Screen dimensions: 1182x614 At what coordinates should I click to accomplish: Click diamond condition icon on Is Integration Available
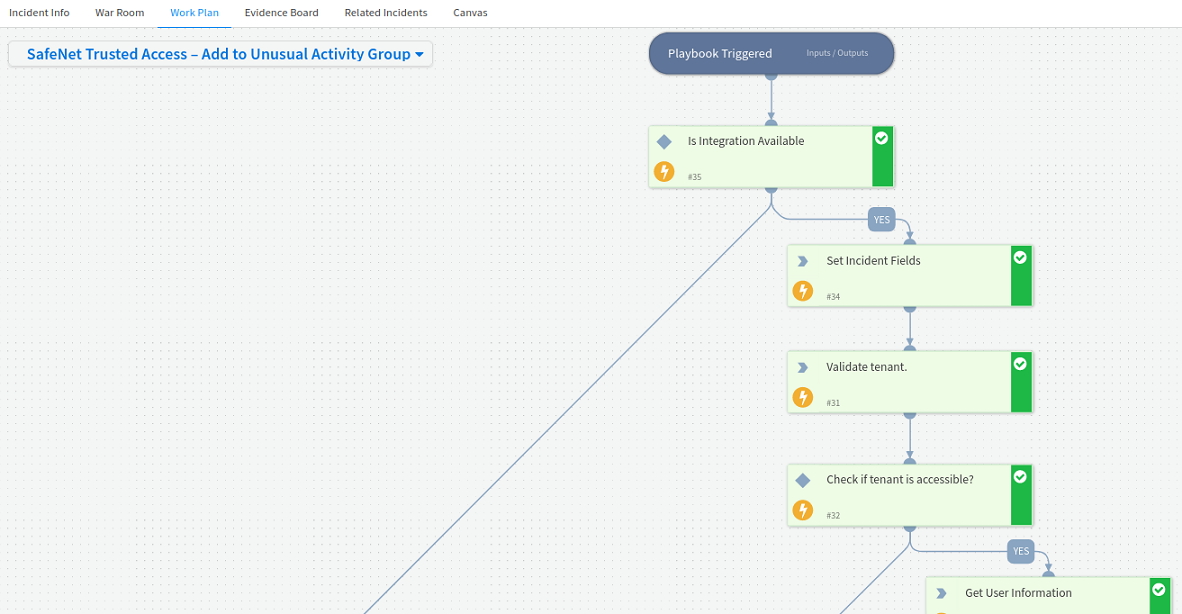coord(664,142)
